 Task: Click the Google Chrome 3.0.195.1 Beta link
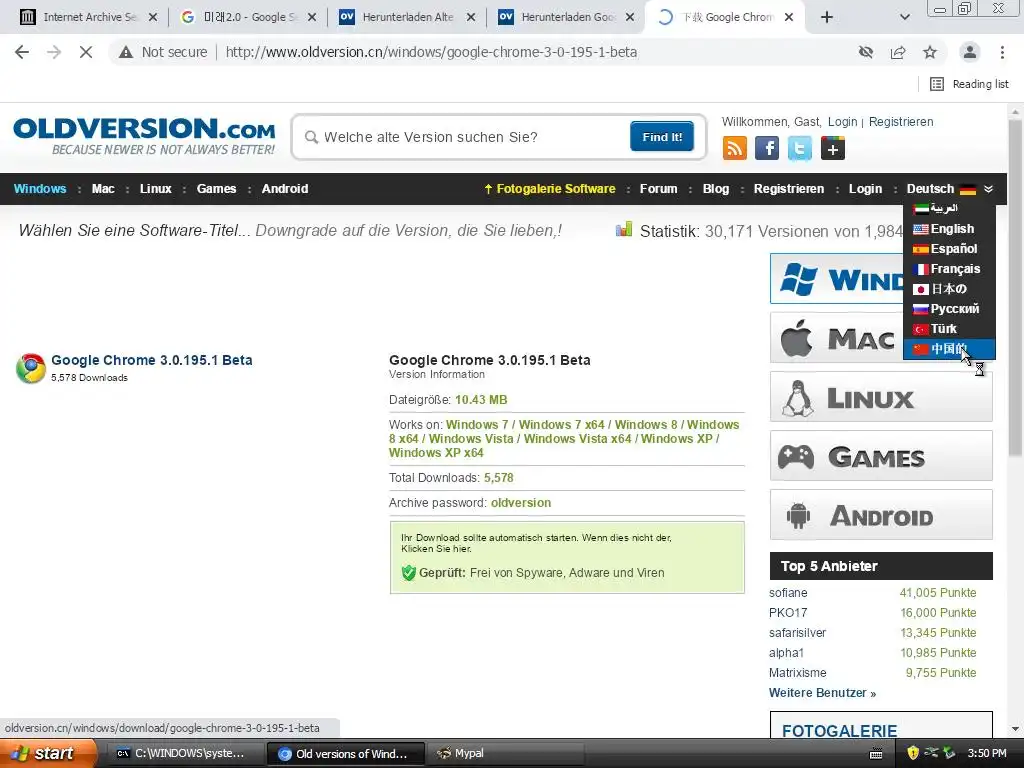click(152, 360)
